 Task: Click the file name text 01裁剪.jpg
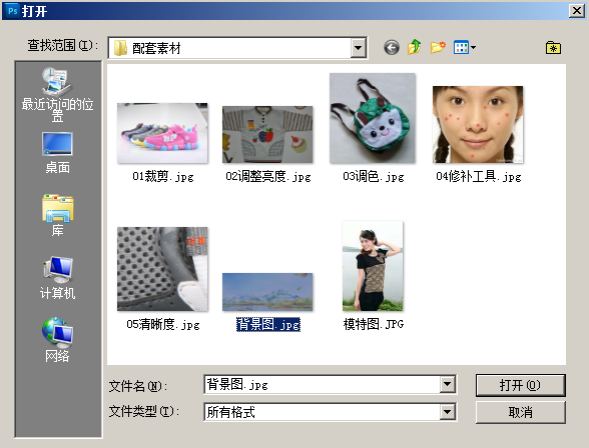pyautogui.click(x=163, y=176)
